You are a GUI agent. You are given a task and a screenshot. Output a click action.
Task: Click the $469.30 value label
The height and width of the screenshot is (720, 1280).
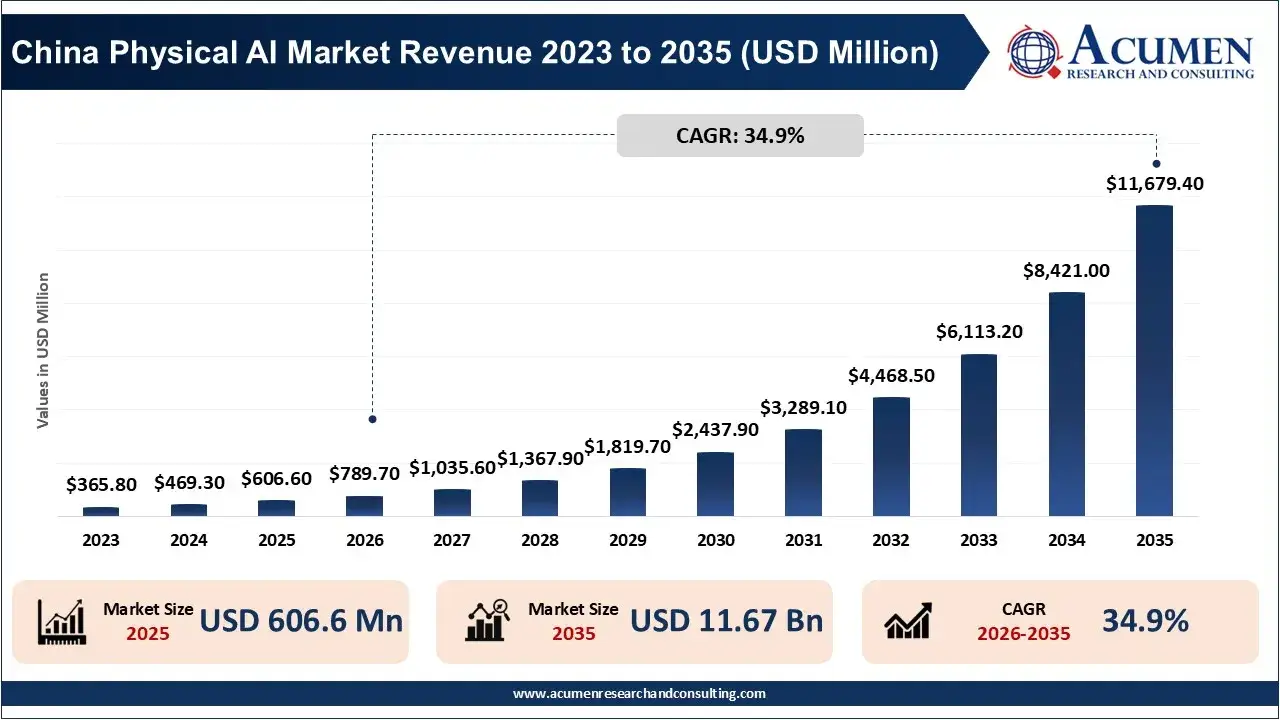coord(189,483)
